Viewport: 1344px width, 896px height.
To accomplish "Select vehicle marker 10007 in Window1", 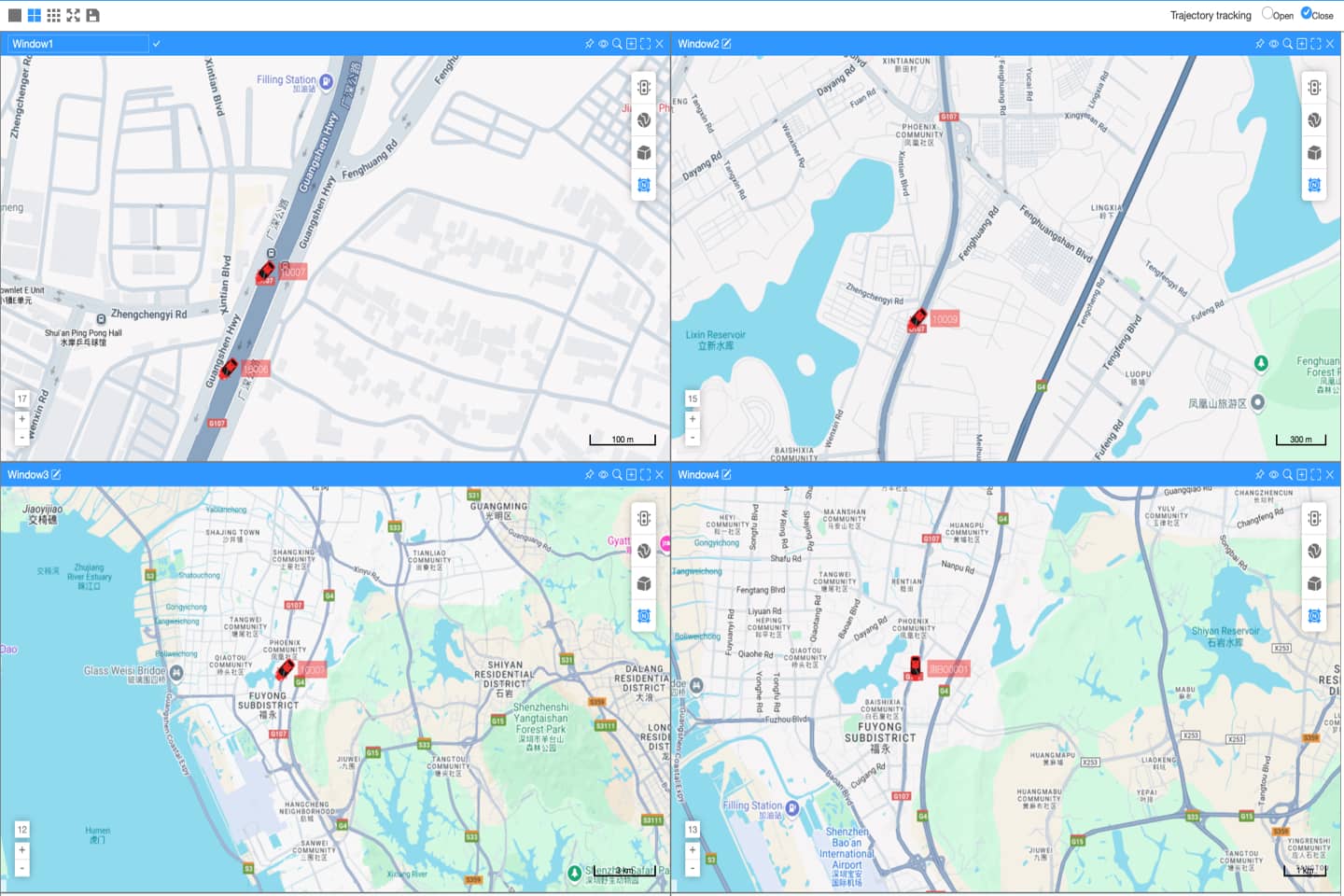I will 267,273.
